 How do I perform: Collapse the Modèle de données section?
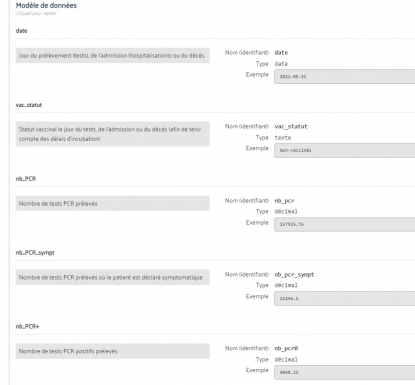pos(46,5)
